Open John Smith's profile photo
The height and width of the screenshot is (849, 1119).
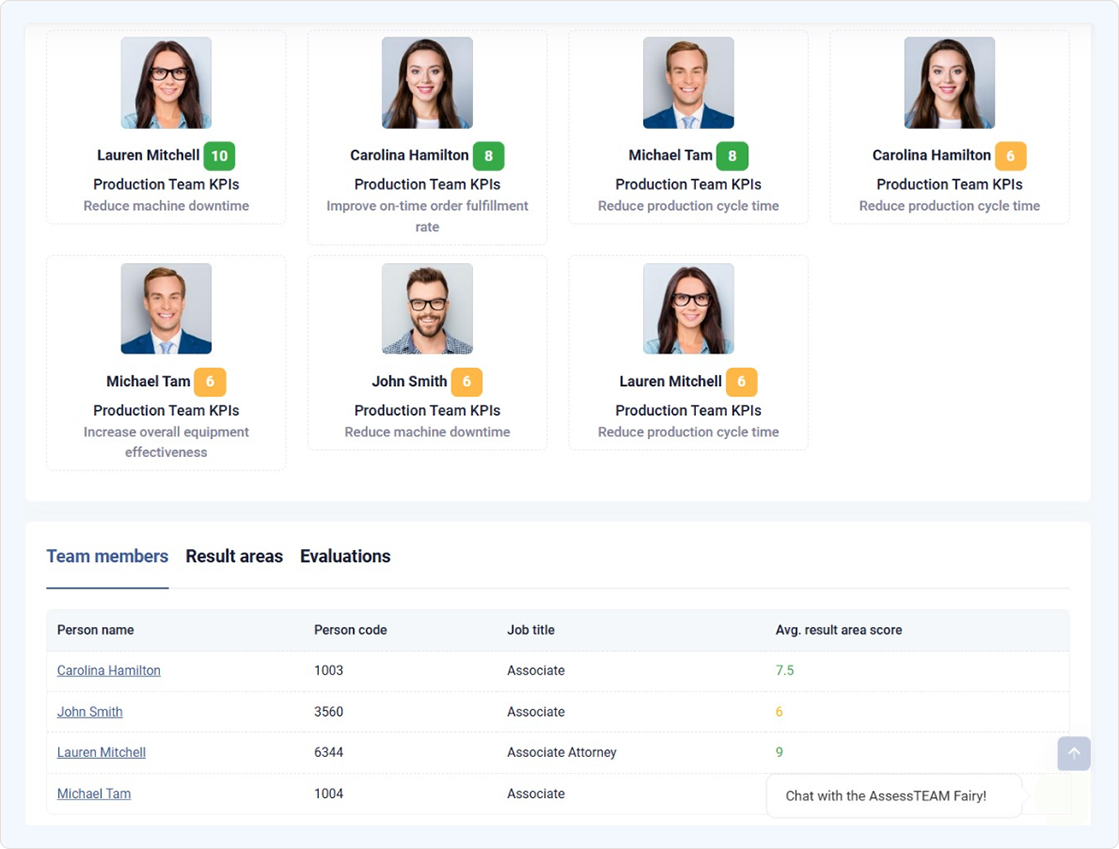(427, 309)
